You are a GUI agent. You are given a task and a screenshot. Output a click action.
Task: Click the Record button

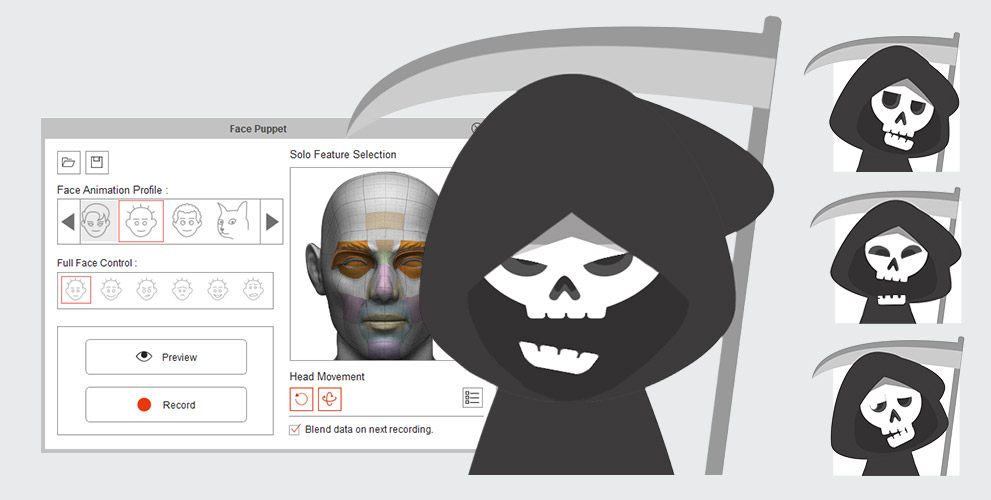tap(166, 405)
